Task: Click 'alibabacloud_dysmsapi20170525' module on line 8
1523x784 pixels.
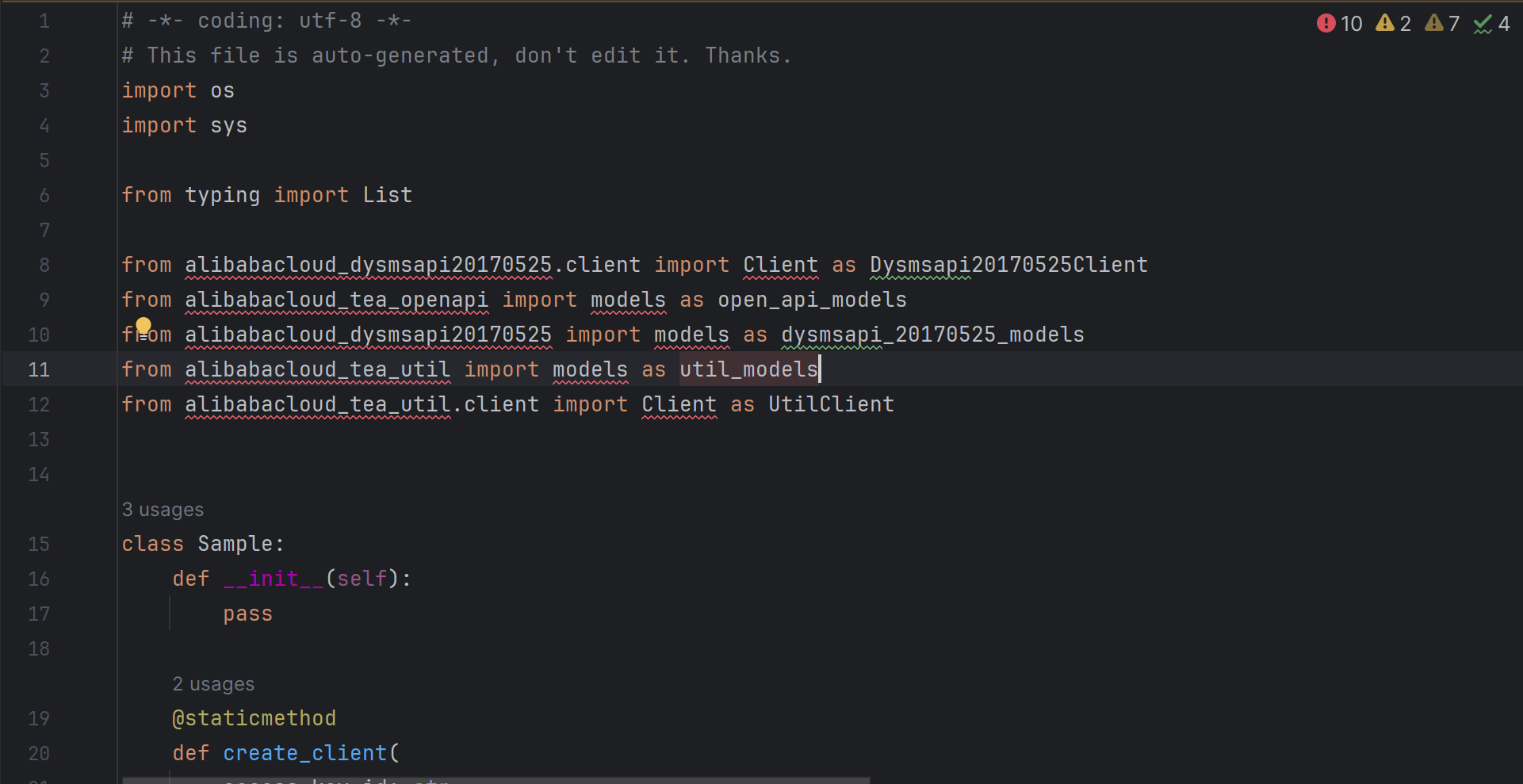Action: [368, 265]
